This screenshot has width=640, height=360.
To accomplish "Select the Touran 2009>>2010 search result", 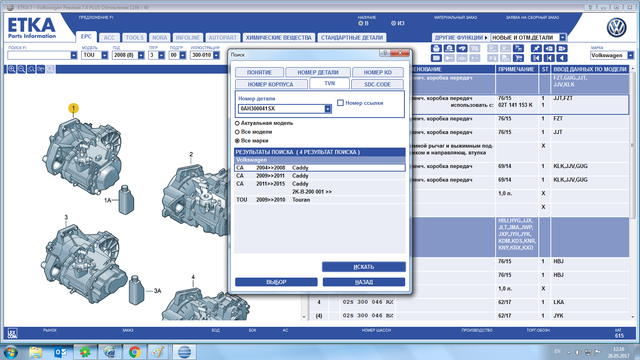I will [320, 200].
